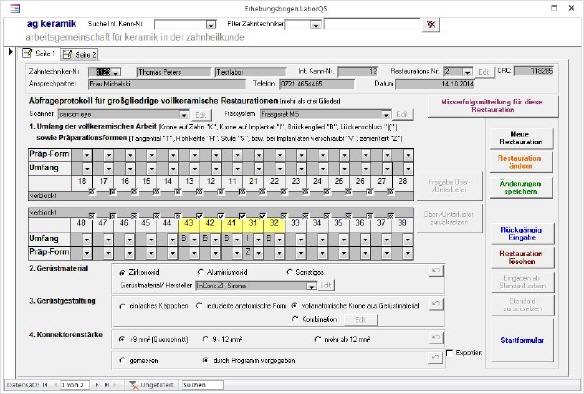Click the undo icon in the Gerüstmaterial section
The height and width of the screenshot is (394, 584).
point(436,271)
